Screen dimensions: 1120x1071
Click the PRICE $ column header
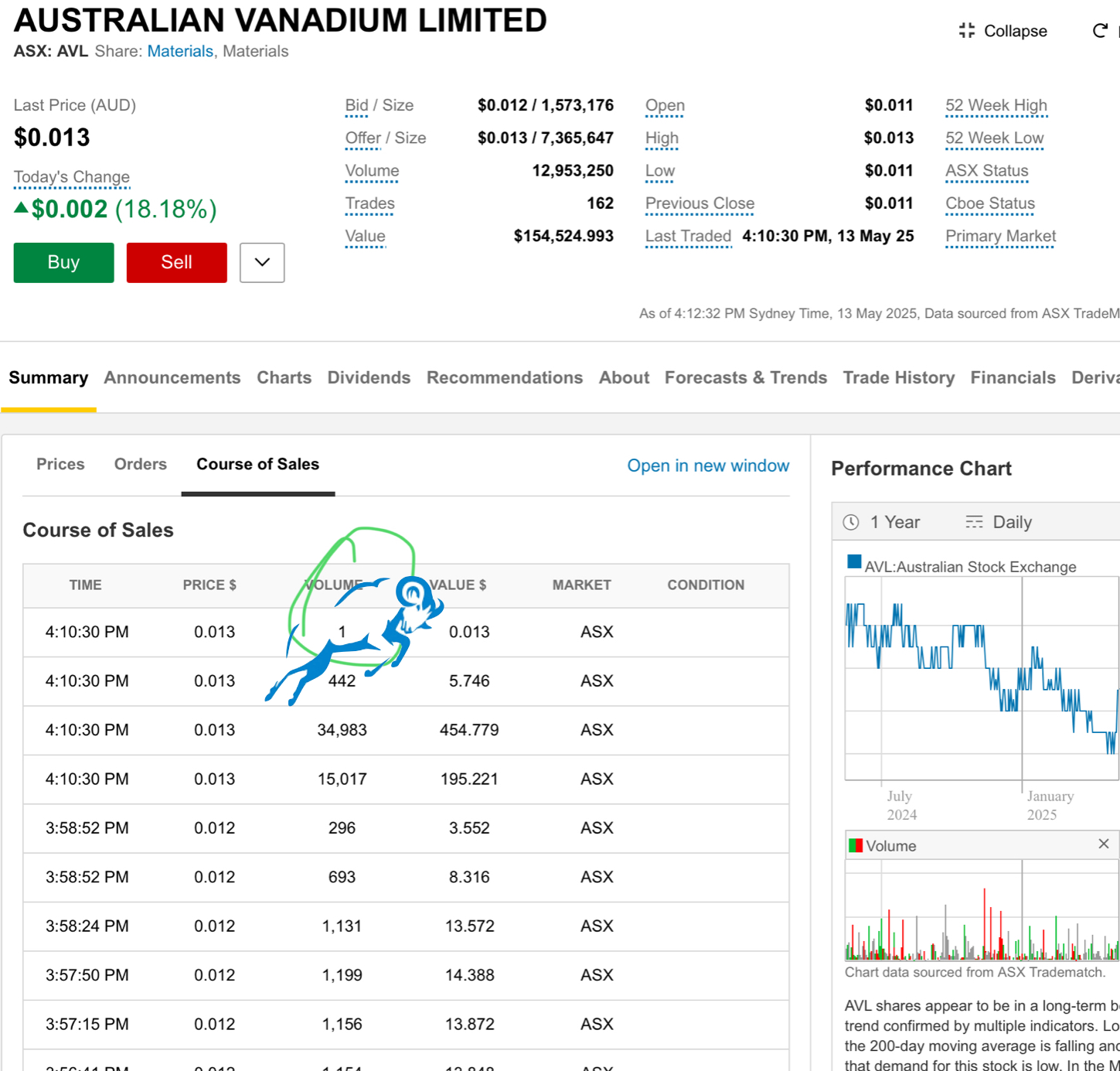209,585
